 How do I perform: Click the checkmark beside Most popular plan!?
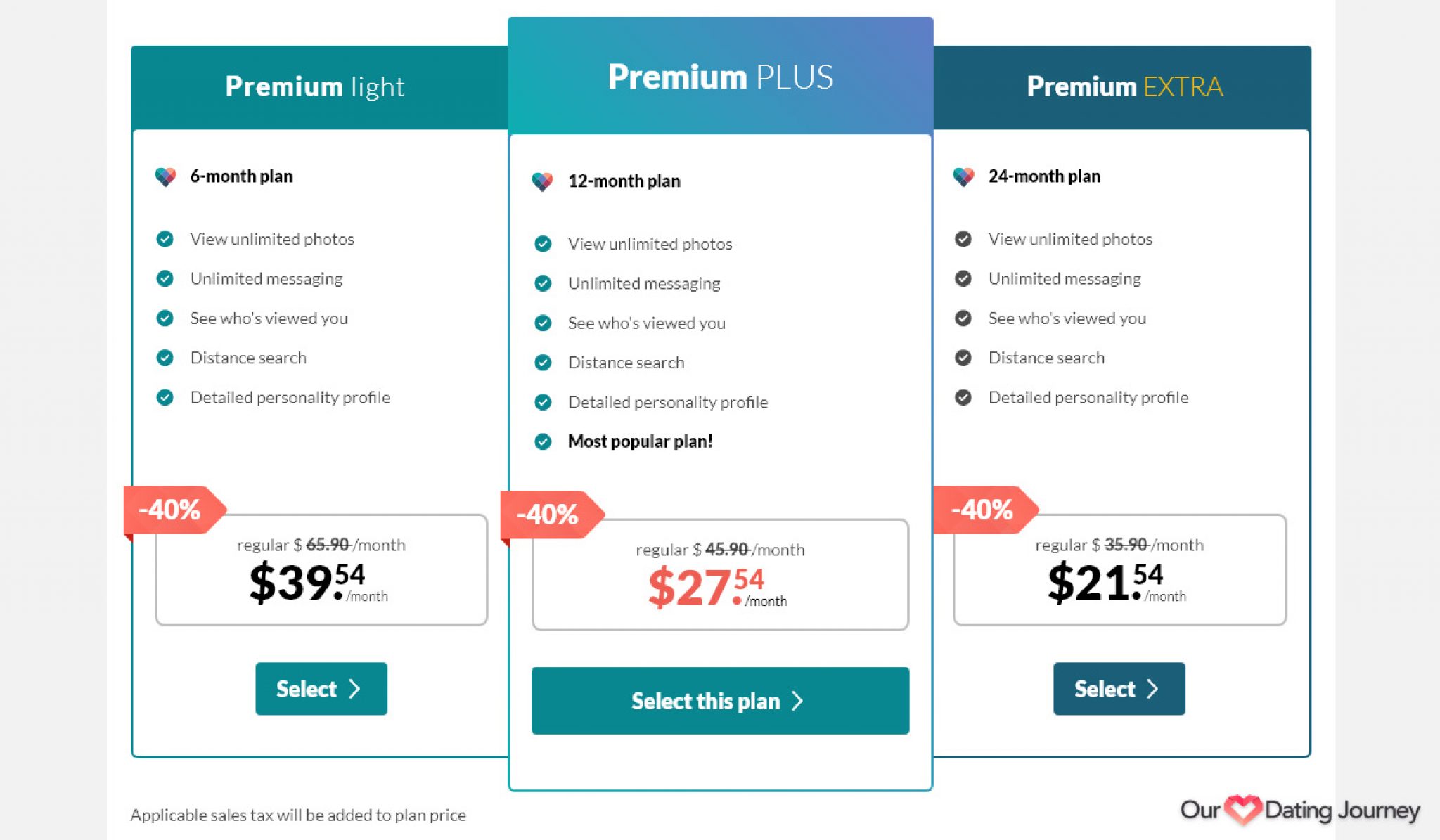[x=542, y=441]
